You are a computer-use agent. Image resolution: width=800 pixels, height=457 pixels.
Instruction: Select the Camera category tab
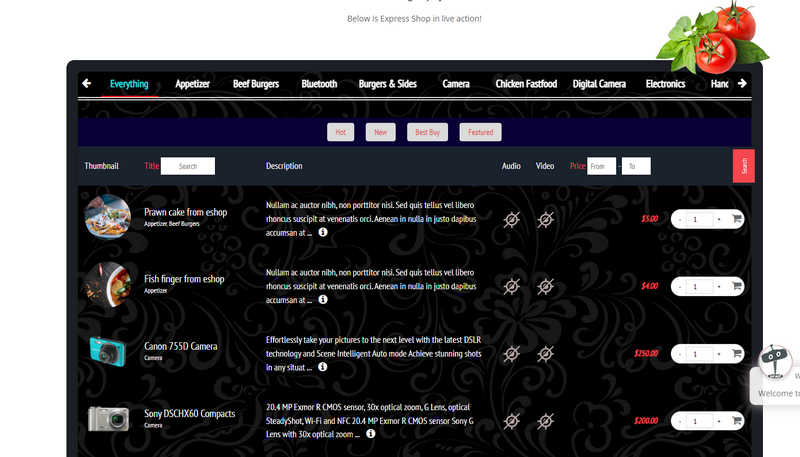[x=456, y=84]
